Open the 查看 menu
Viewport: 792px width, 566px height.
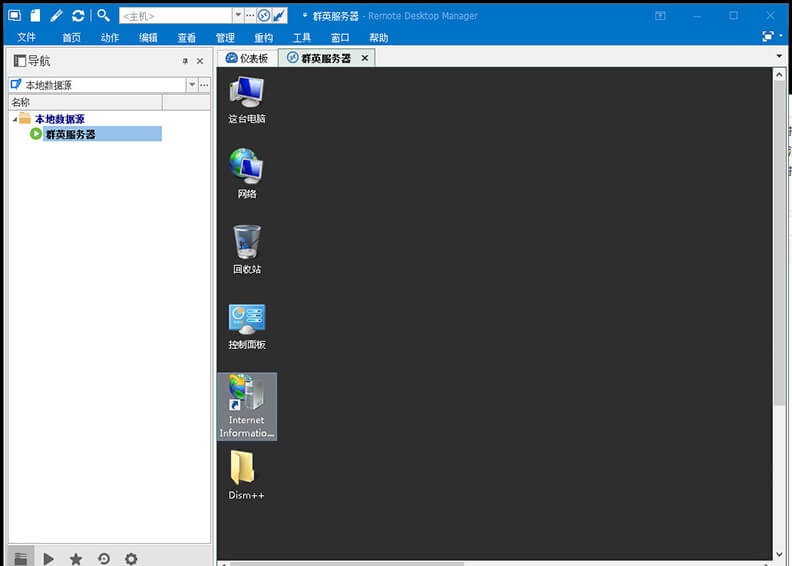[186, 37]
